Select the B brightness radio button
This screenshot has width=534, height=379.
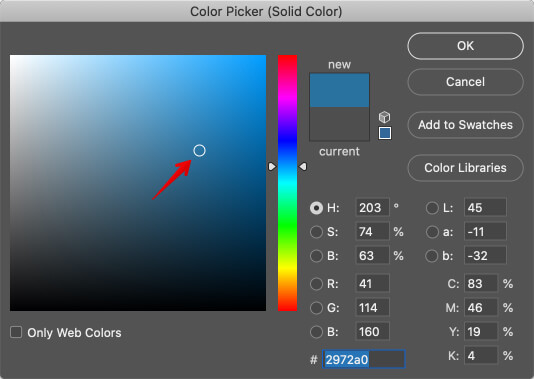tap(316, 256)
